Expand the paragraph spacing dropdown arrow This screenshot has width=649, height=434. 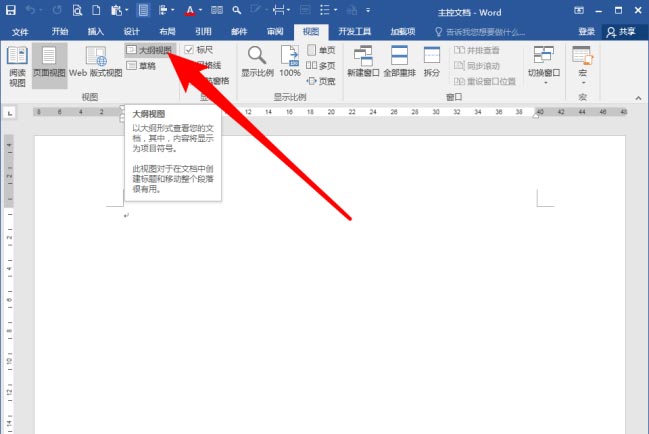(288, 10)
